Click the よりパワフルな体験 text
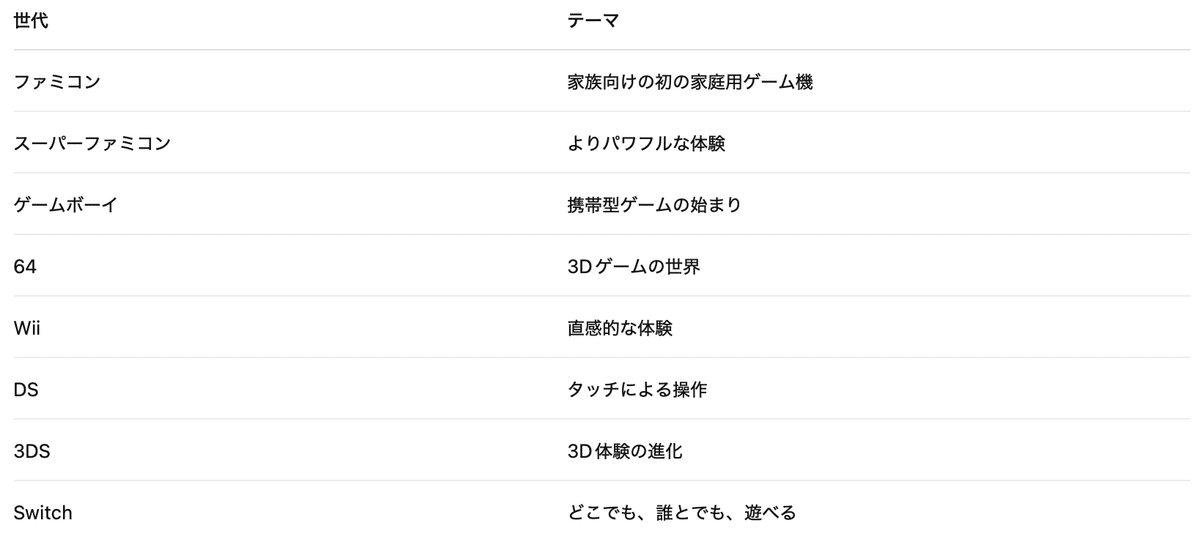 (646, 143)
